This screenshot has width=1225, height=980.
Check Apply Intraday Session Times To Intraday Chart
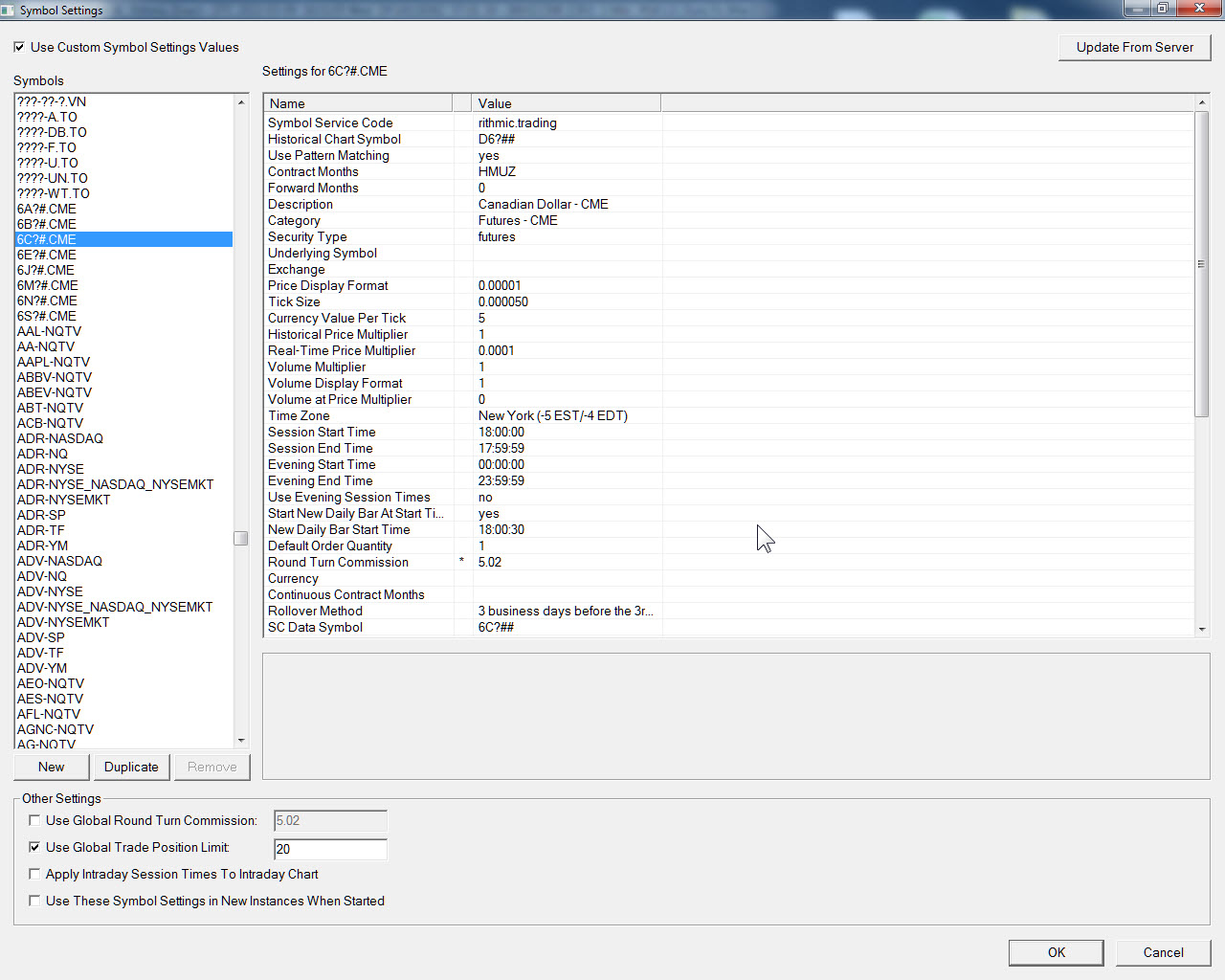click(x=34, y=874)
